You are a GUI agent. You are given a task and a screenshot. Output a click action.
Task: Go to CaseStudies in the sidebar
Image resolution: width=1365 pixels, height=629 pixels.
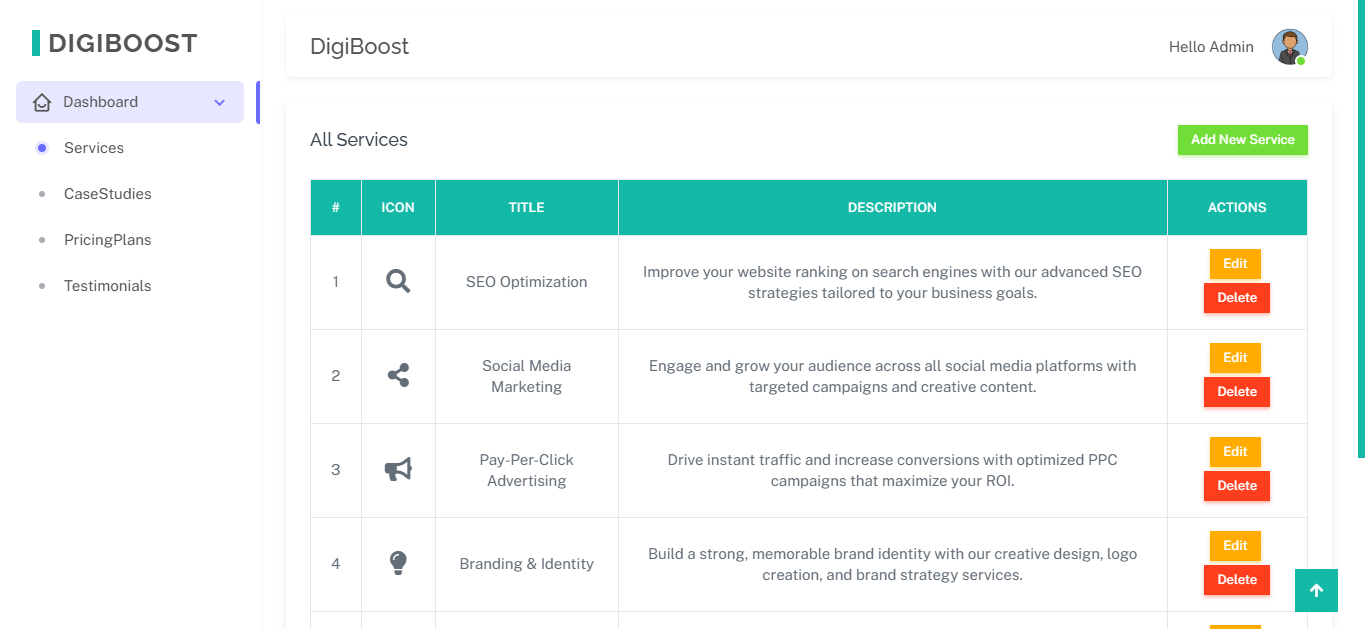[107, 194]
